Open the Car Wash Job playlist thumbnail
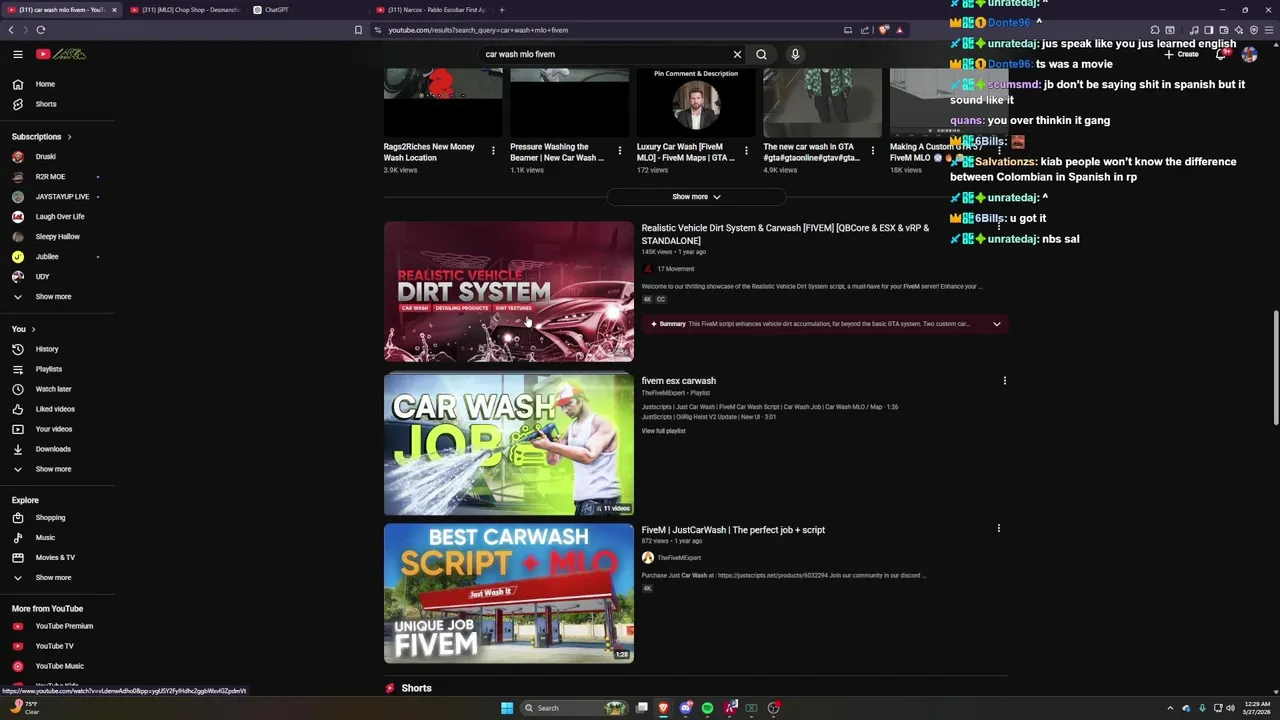 click(x=509, y=445)
